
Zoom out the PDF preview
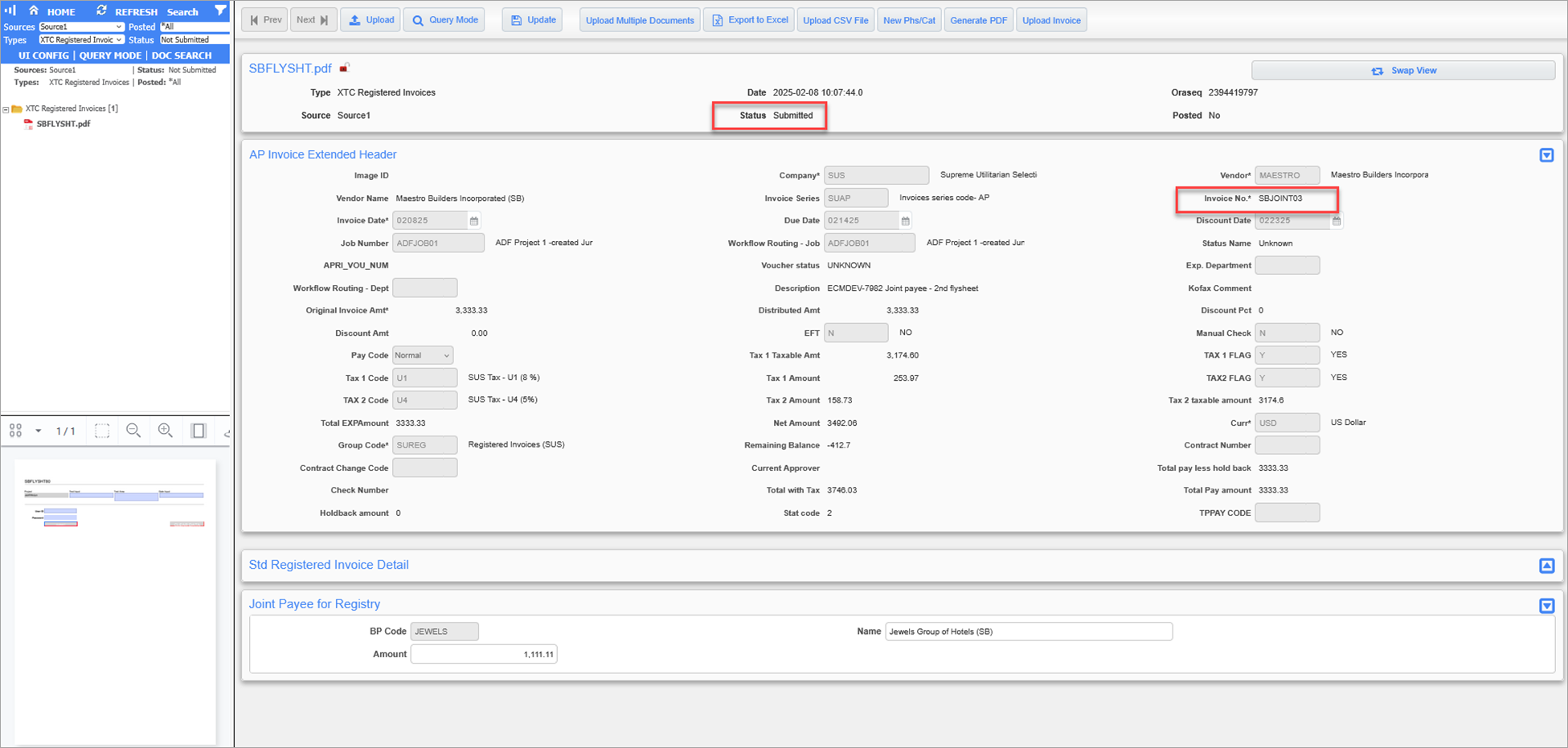click(x=133, y=431)
